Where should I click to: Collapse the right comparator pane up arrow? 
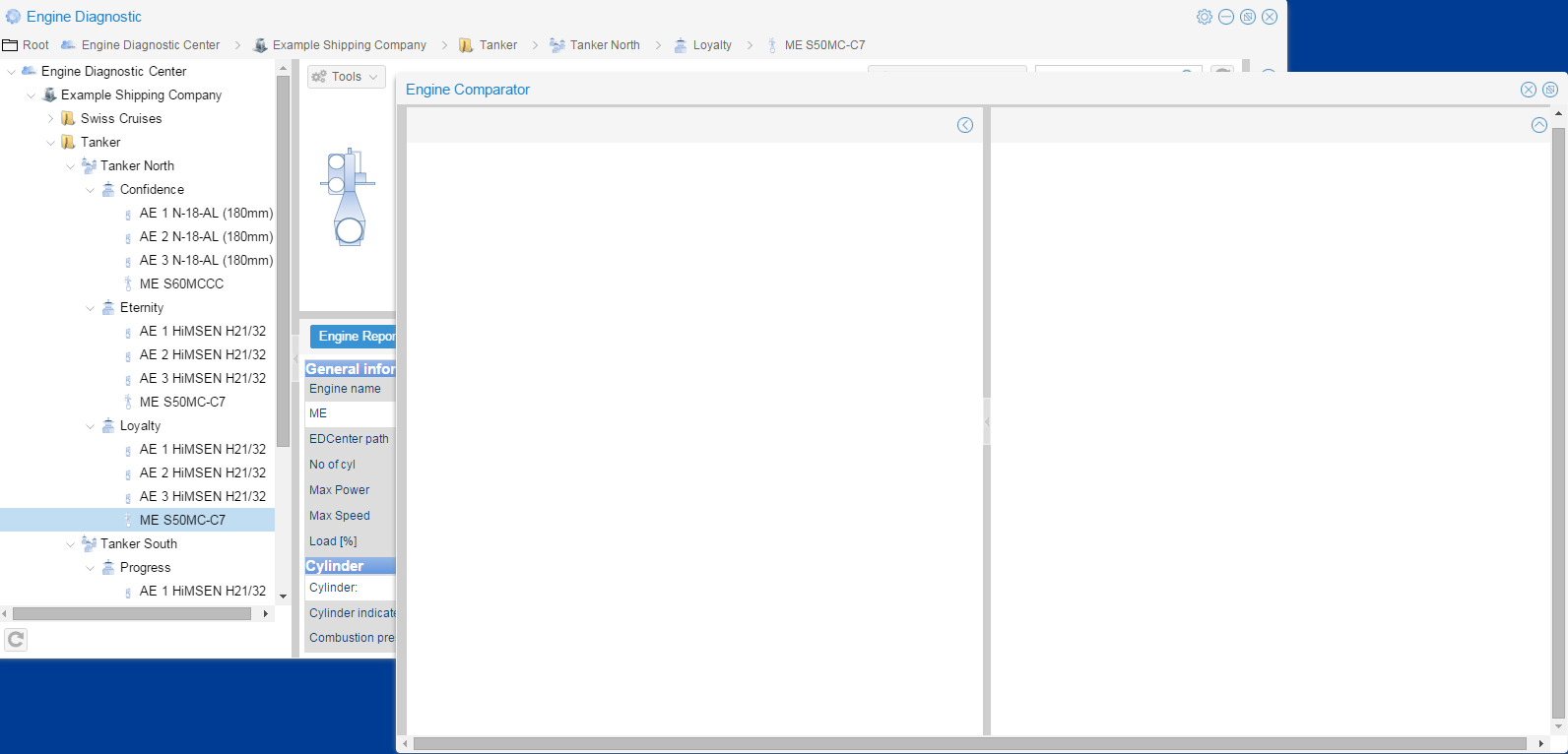(x=1538, y=125)
